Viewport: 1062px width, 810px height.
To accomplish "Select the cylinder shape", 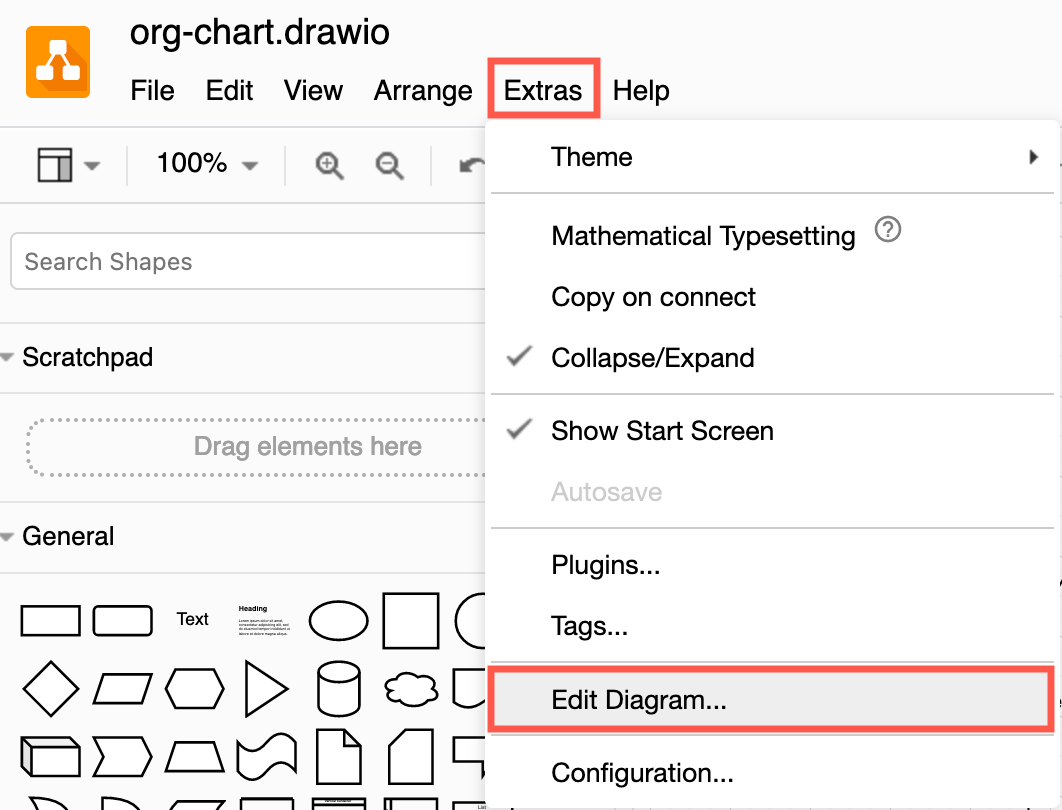I will (338, 689).
